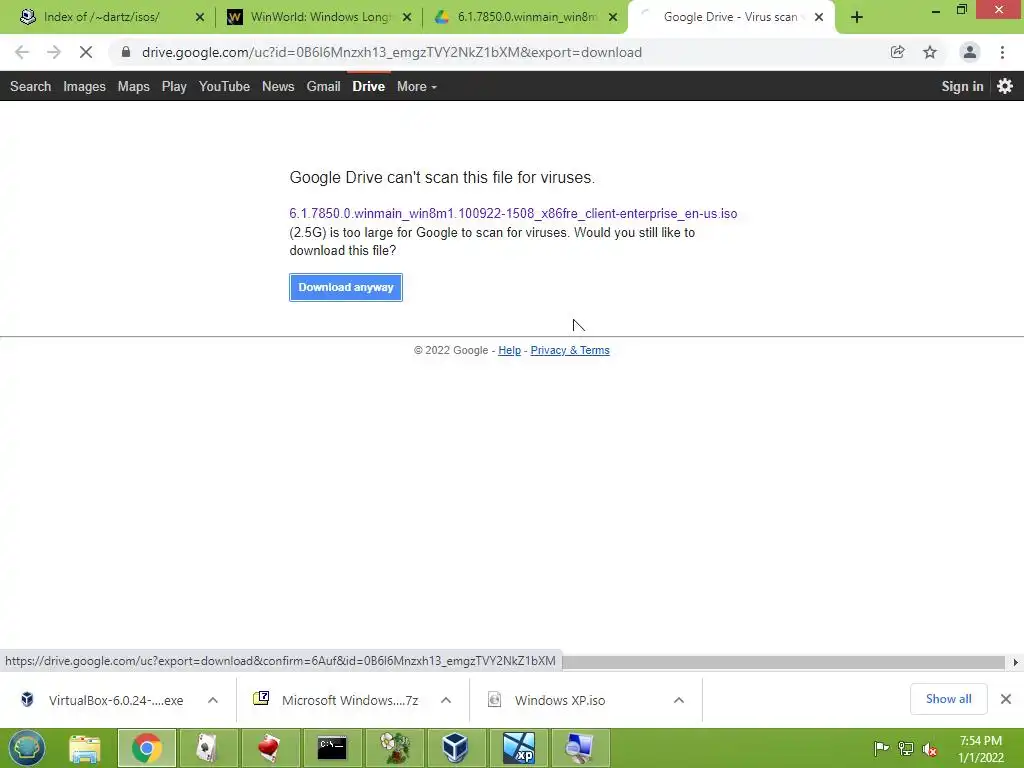
Task: Close the 6.1.7850.0.winmain tab
Action: (x=613, y=17)
